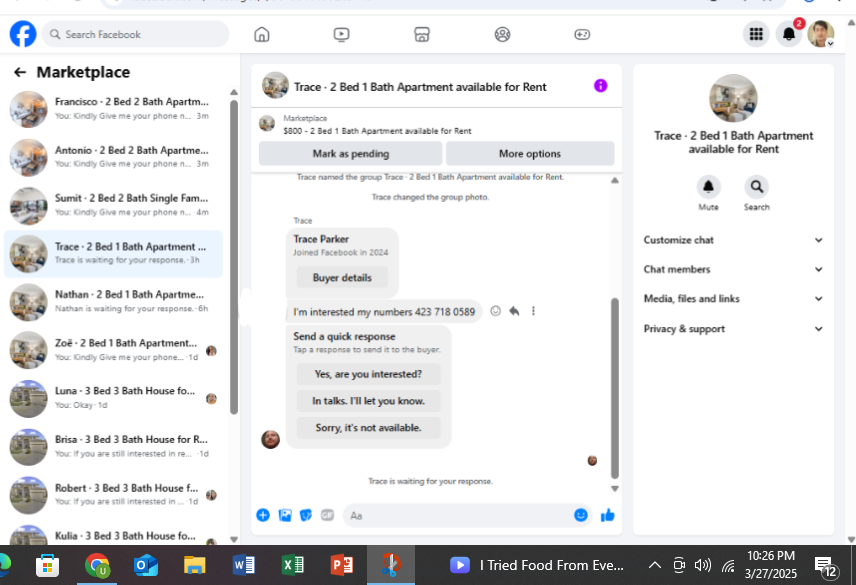Show hidden system tray icons chevron

655,565
